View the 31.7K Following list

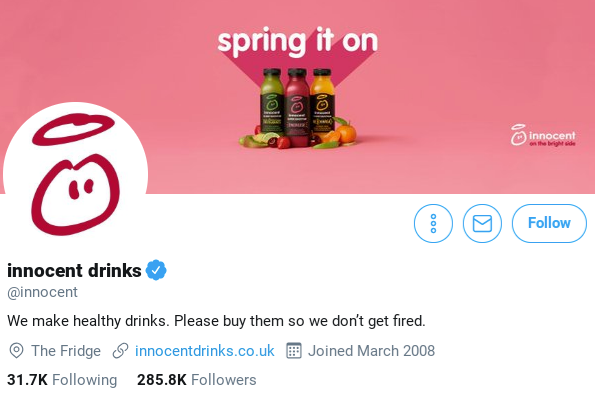pos(62,380)
